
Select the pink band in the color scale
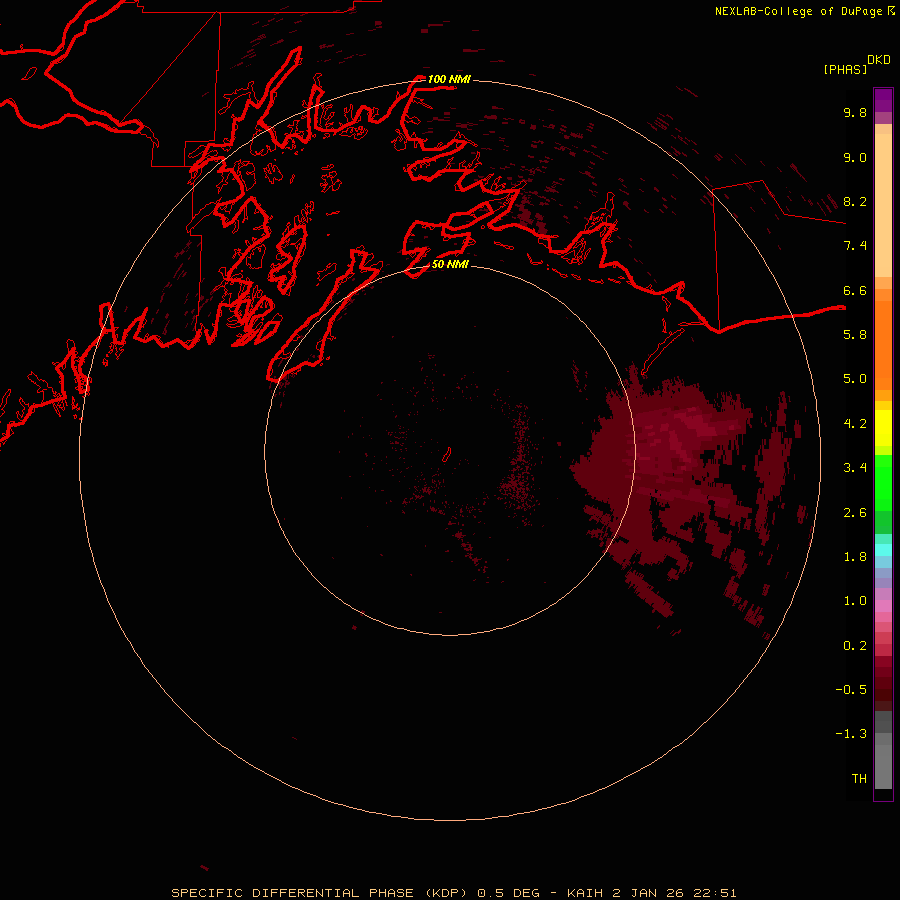[x=883, y=606]
